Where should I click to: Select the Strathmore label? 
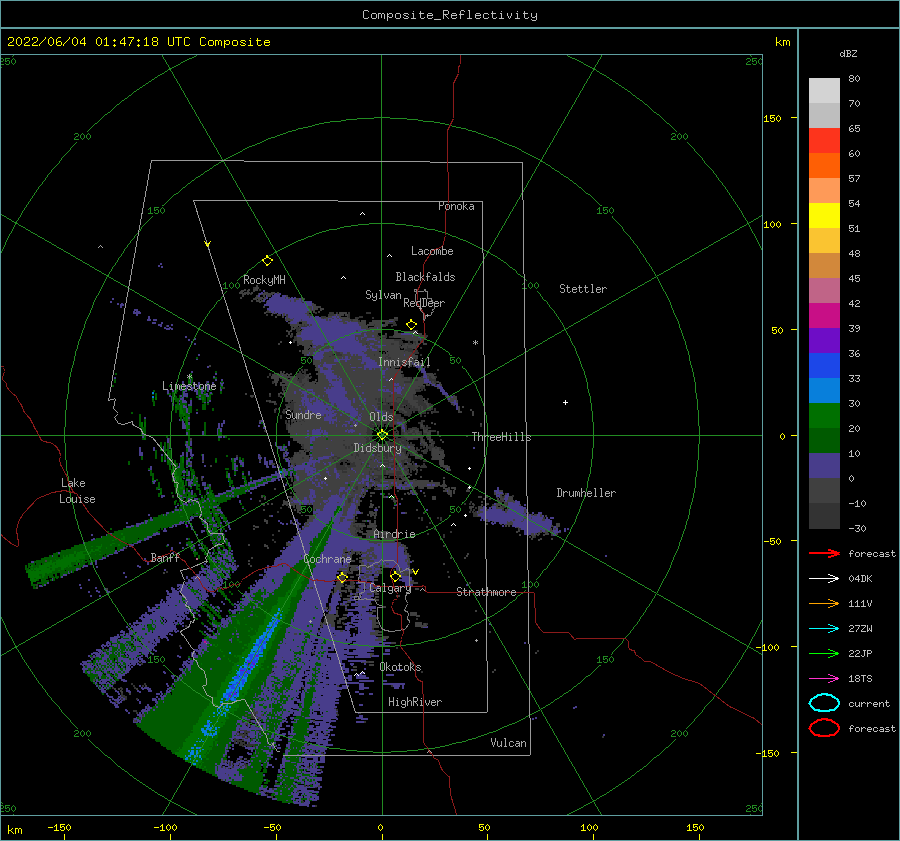[x=486, y=592]
